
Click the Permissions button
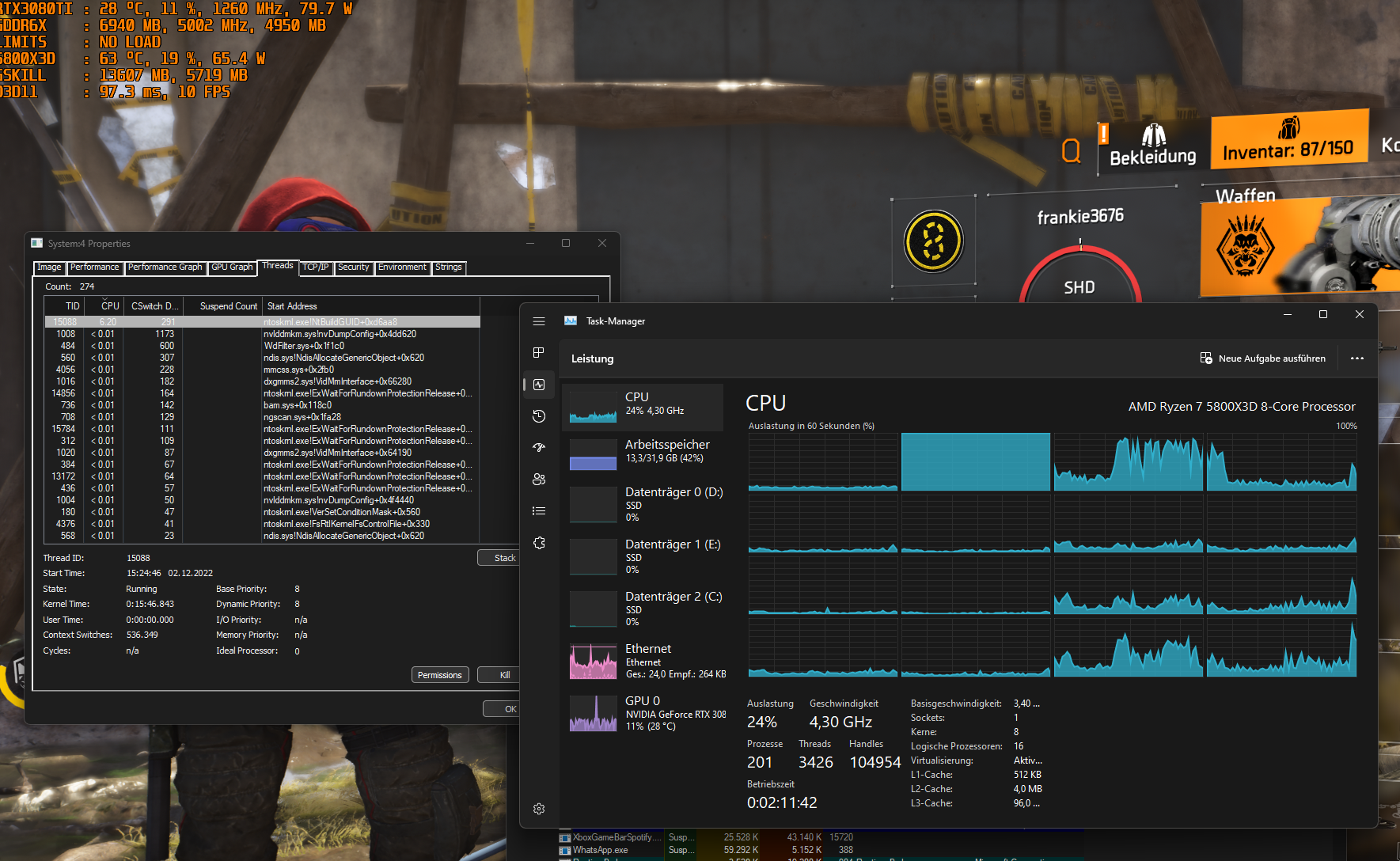[440, 675]
